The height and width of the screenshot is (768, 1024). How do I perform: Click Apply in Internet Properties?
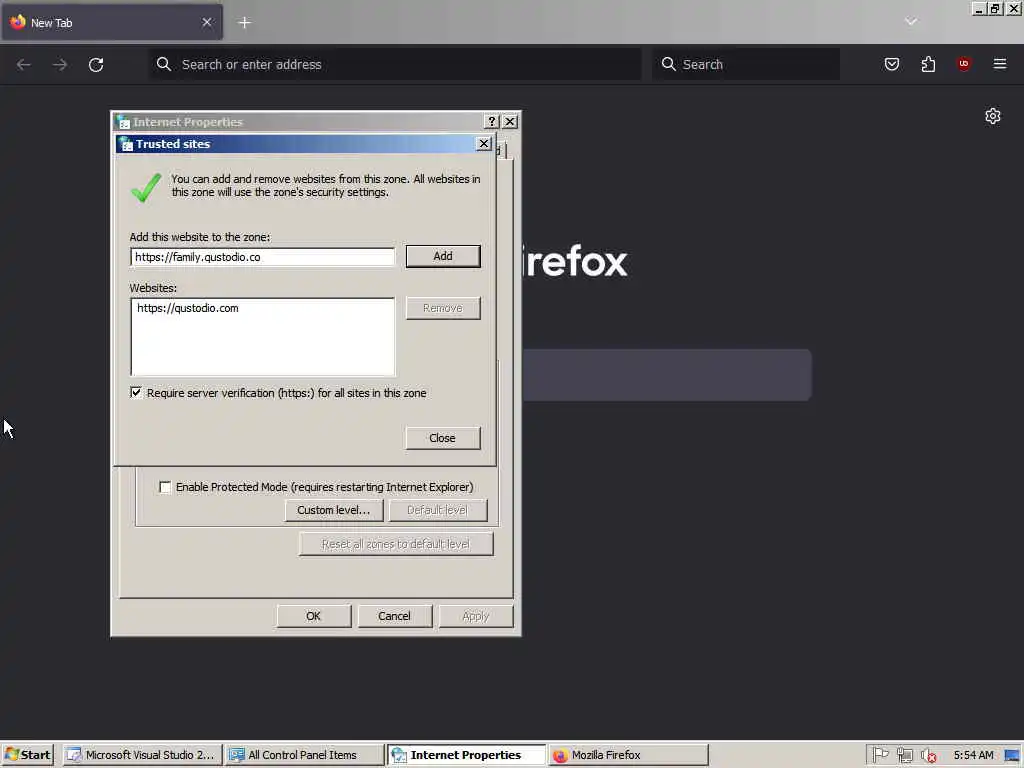tap(475, 616)
